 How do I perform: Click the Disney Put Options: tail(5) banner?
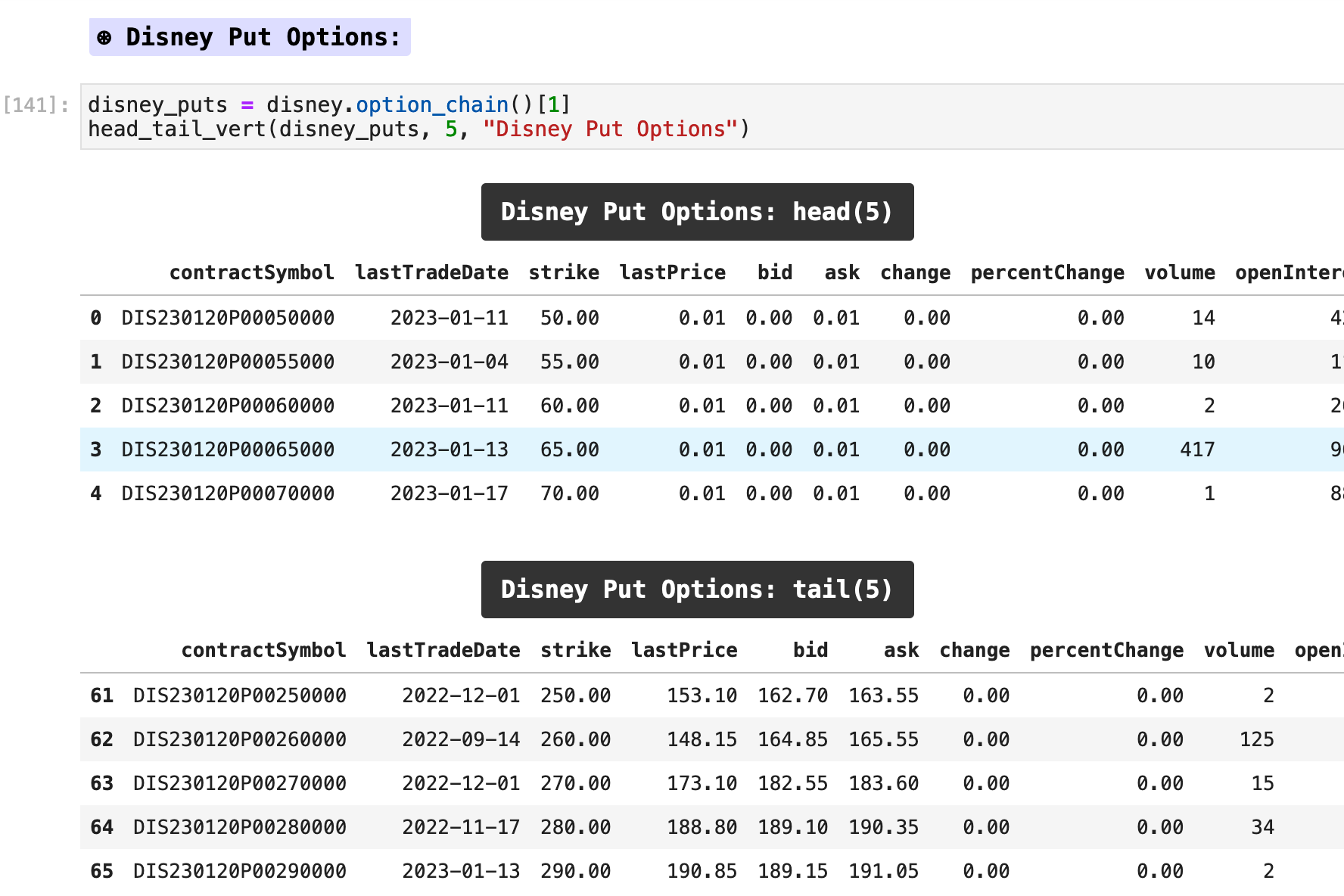pyautogui.click(x=697, y=590)
